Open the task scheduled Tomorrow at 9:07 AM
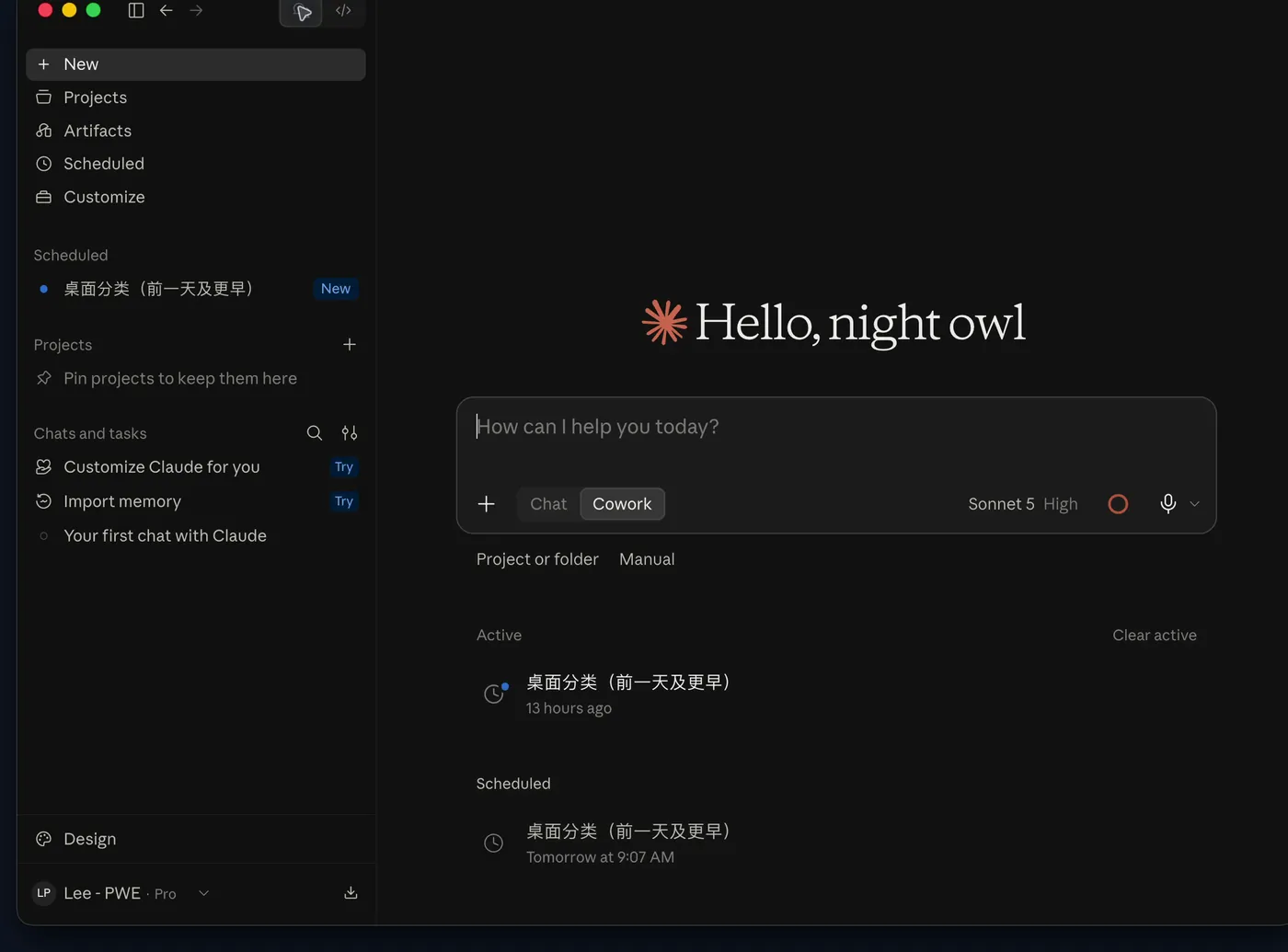Screen dimensions: 1288x952 (836, 843)
